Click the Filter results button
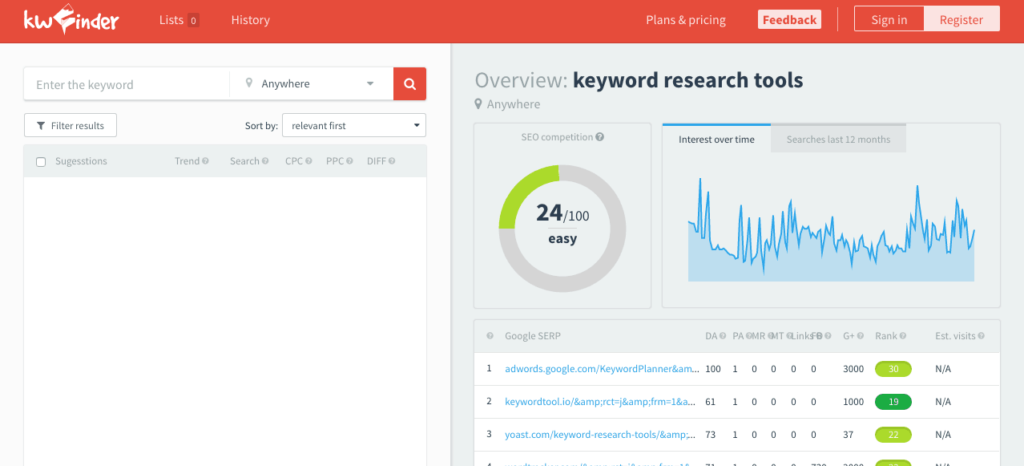This screenshot has height=466, width=1024. point(70,125)
